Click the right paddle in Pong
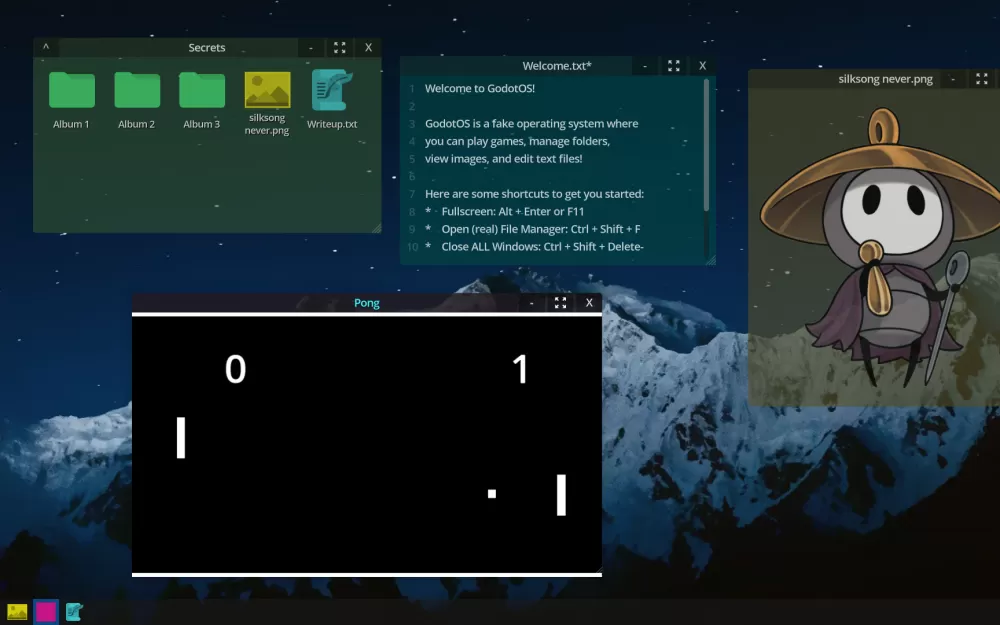 click(561, 495)
